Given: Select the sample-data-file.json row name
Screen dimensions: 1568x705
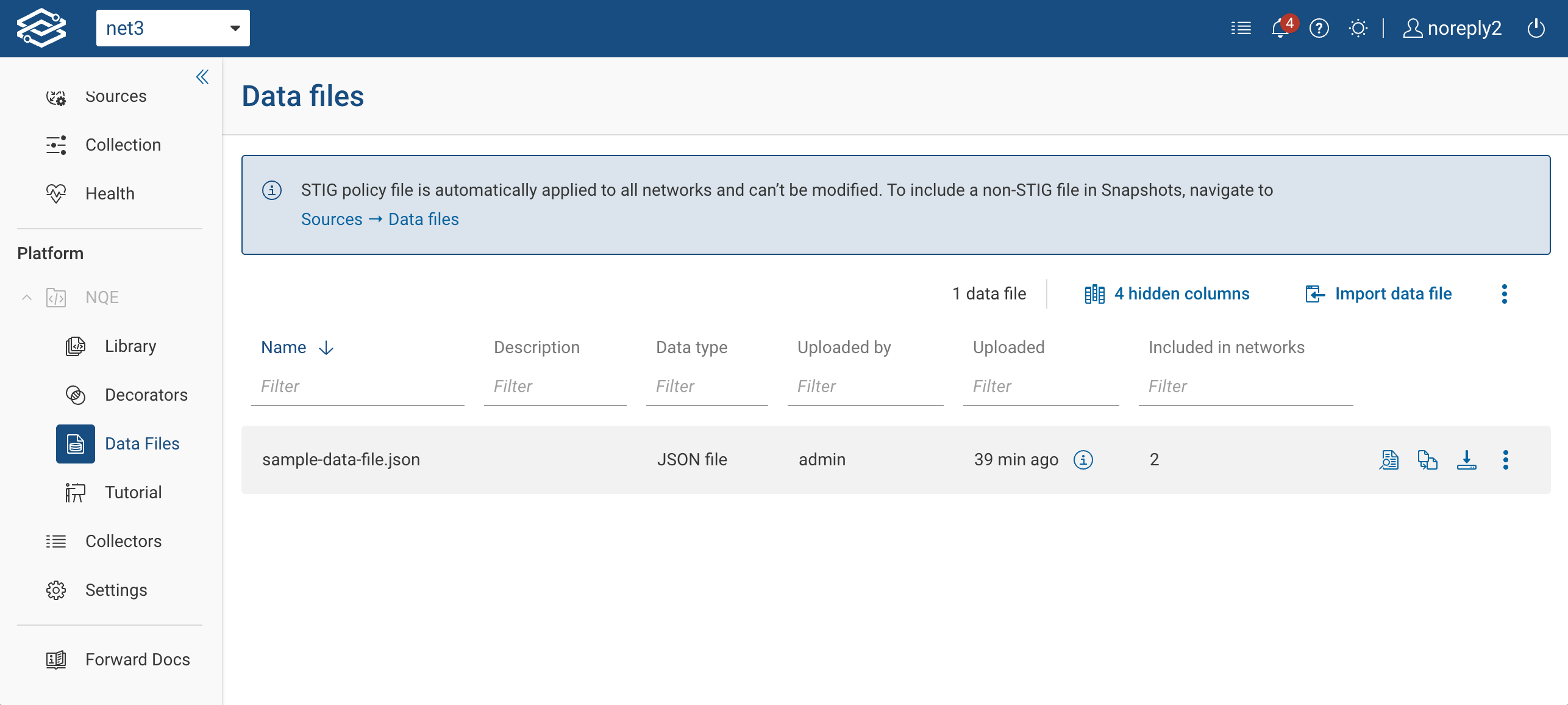Looking at the screenshot, I should point(341,460).
